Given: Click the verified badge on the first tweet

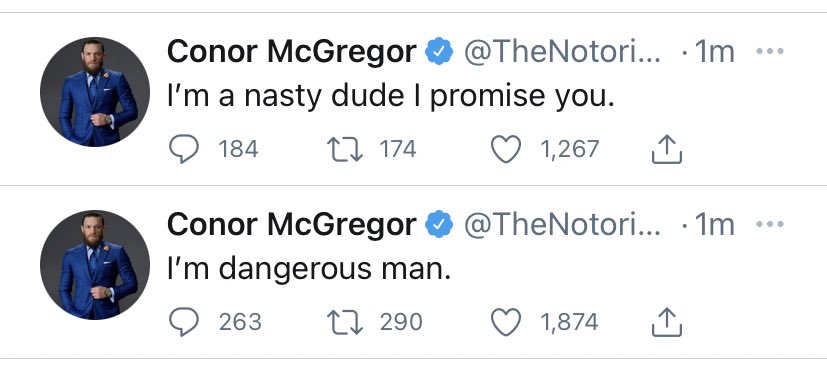Looking at the screenshot, I should 439,52.
